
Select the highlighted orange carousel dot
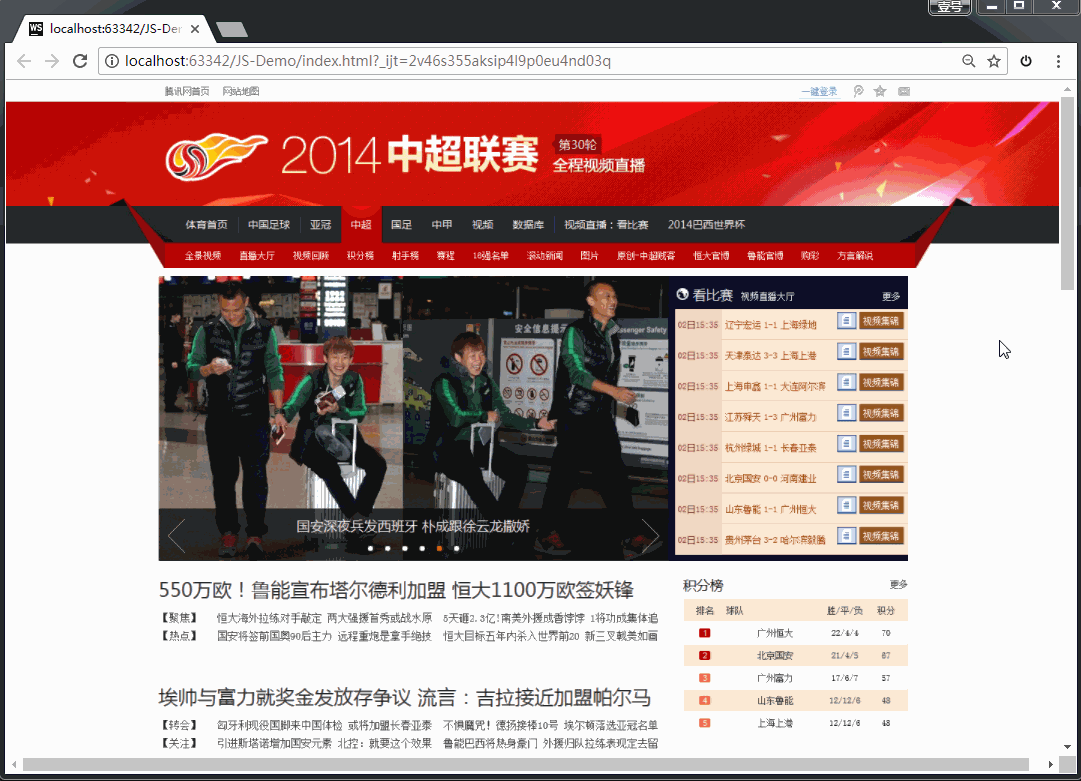coord(439,549)
